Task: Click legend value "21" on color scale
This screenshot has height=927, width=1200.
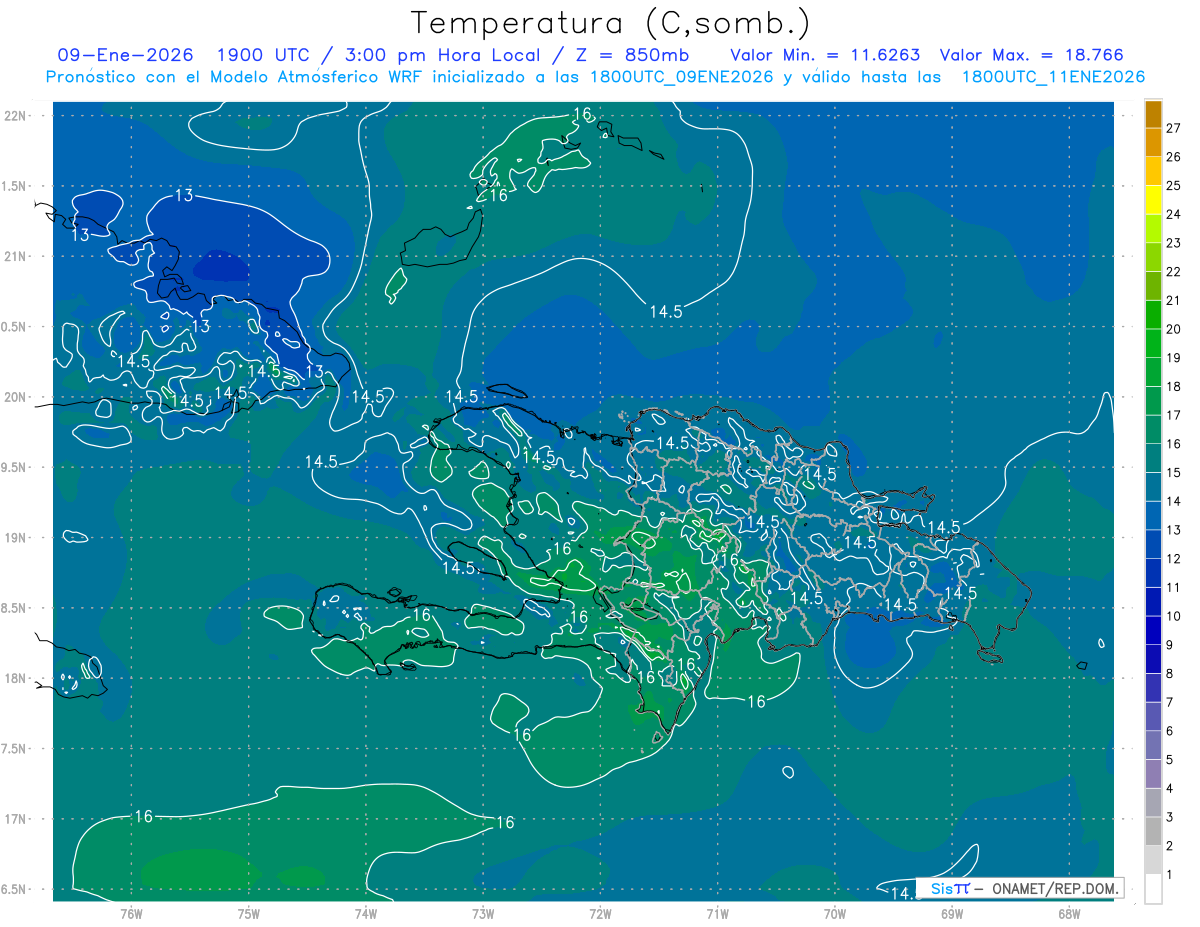Action: point(1174,300)
